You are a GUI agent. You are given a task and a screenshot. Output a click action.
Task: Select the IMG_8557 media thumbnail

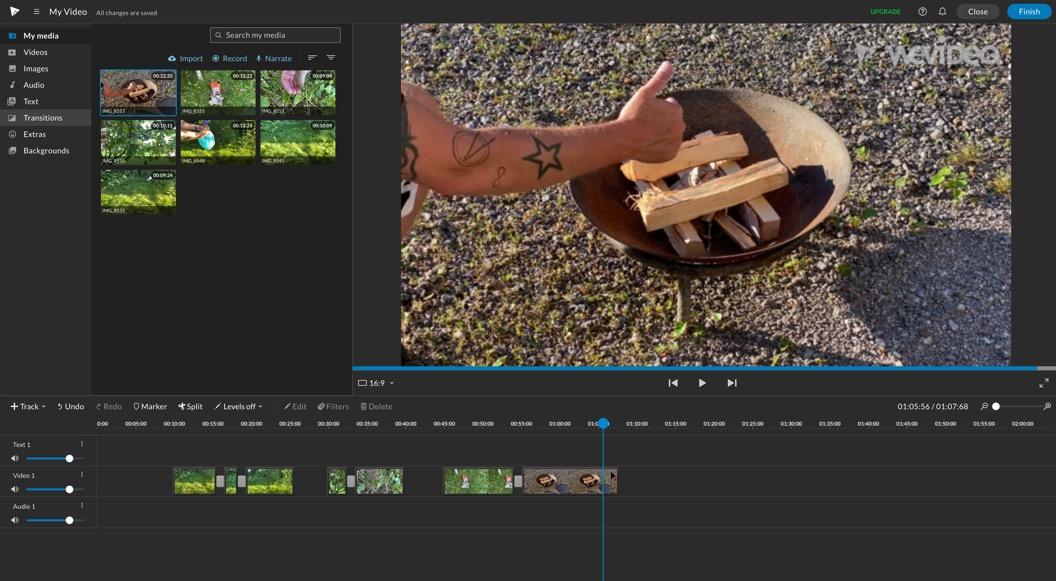coord(138,92)
